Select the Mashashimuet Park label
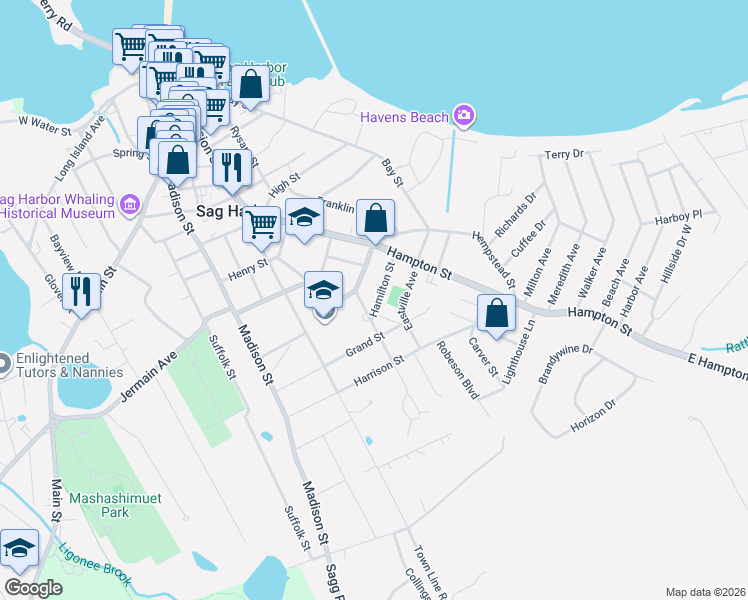748x600 pixels. [115, 505]
